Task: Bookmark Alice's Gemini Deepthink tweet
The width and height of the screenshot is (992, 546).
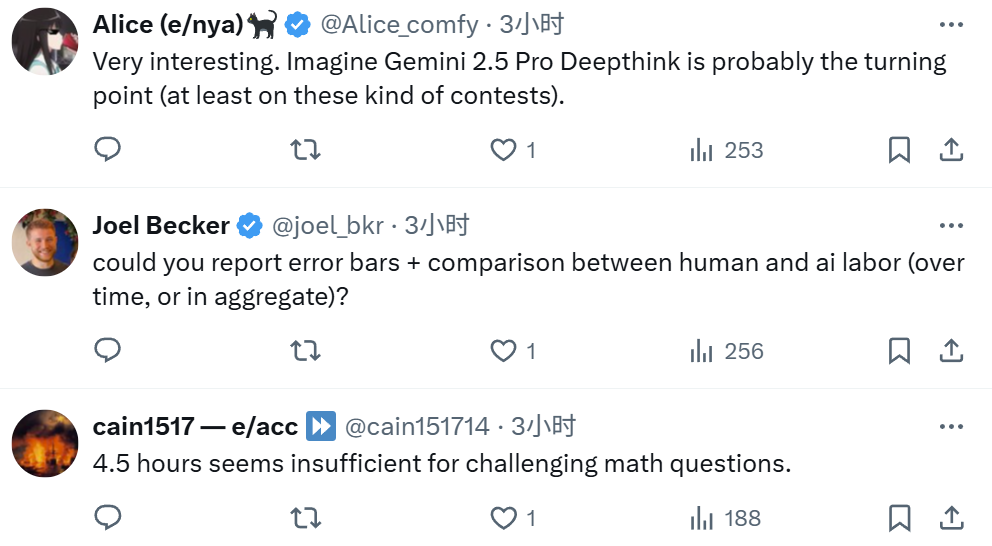Action: (899, 150)
